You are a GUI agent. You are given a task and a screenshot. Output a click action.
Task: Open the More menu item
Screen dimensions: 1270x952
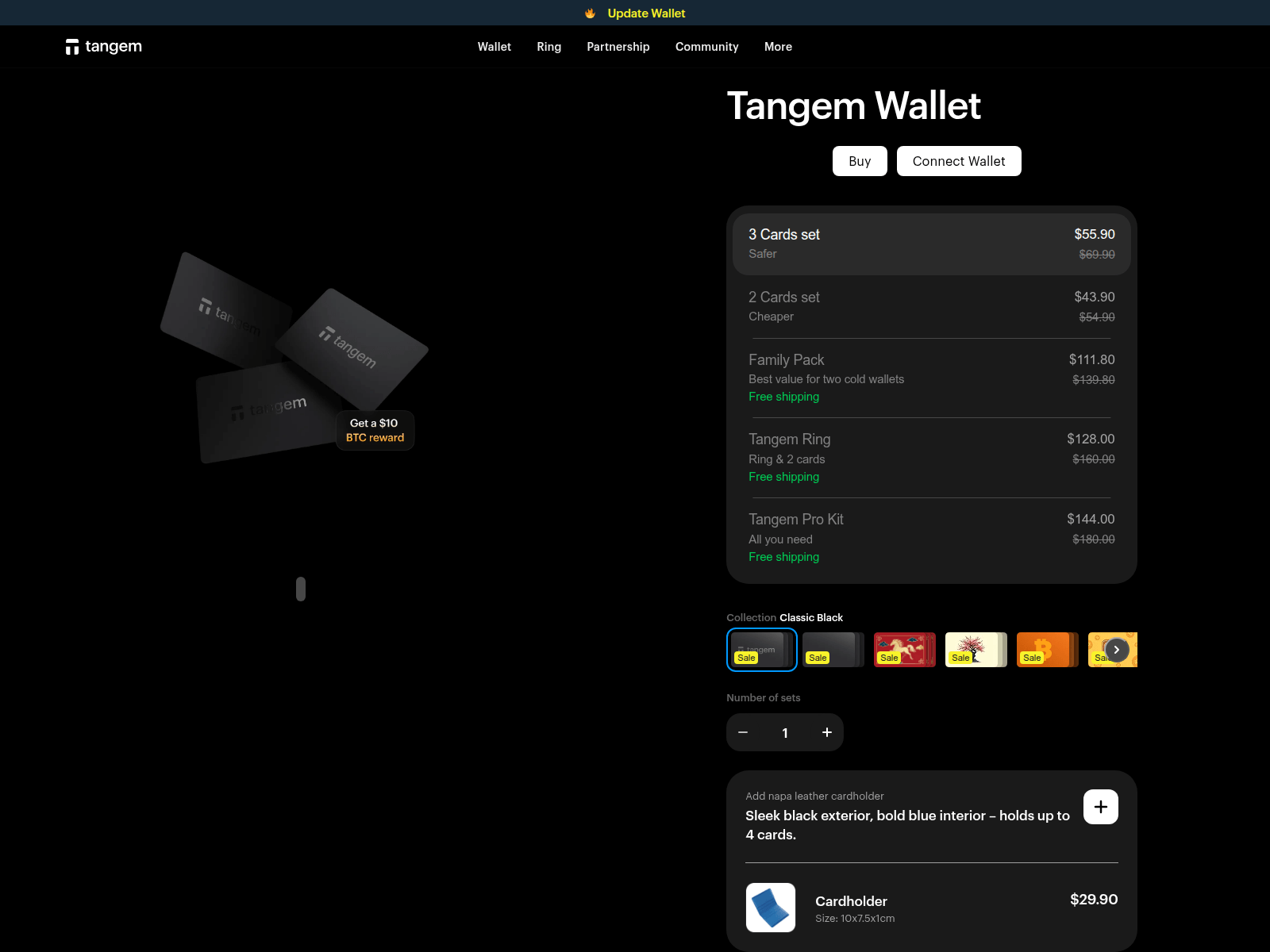click(x=779, y=47)
